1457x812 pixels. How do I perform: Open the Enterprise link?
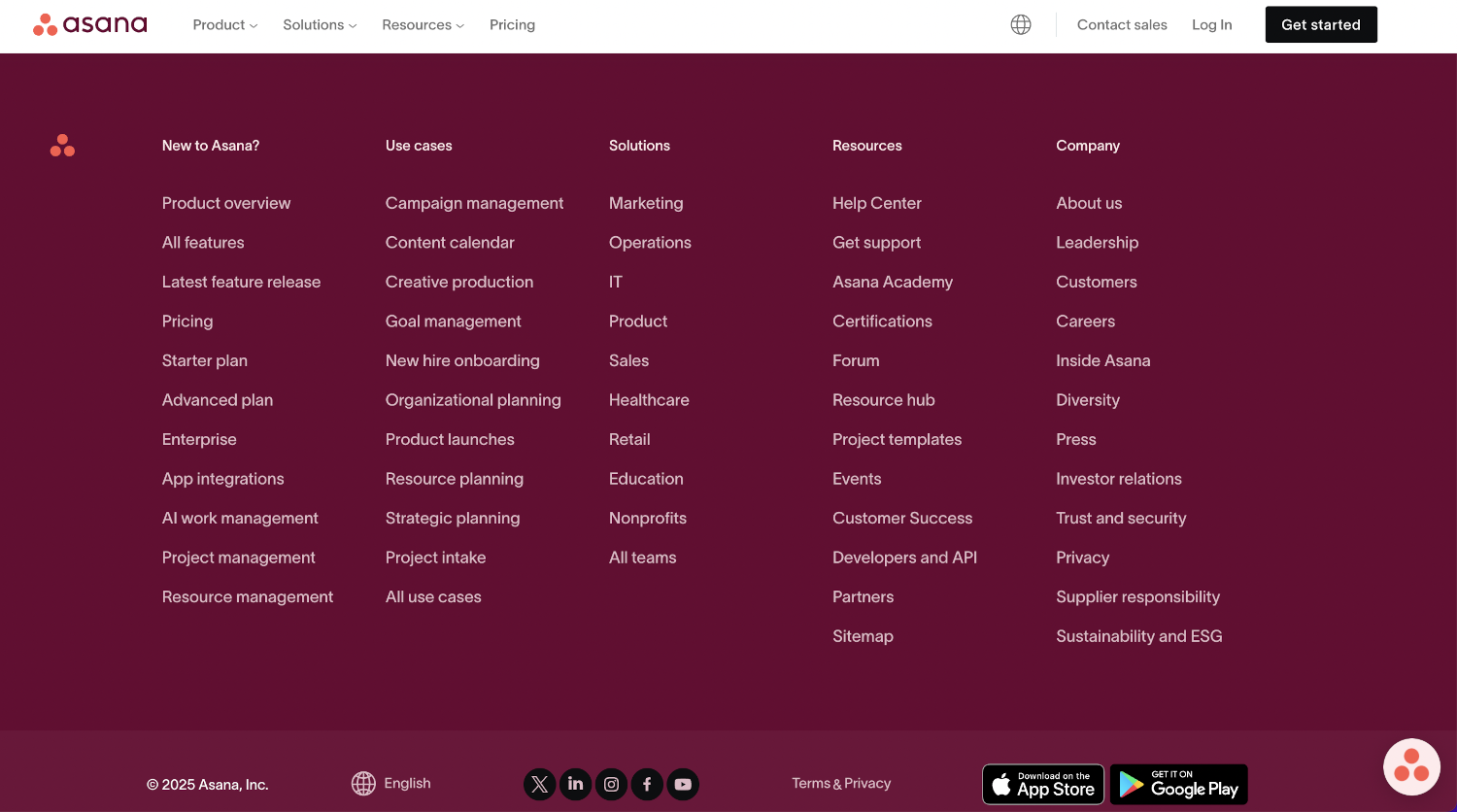pyautogui.click(x=199, y=439)
